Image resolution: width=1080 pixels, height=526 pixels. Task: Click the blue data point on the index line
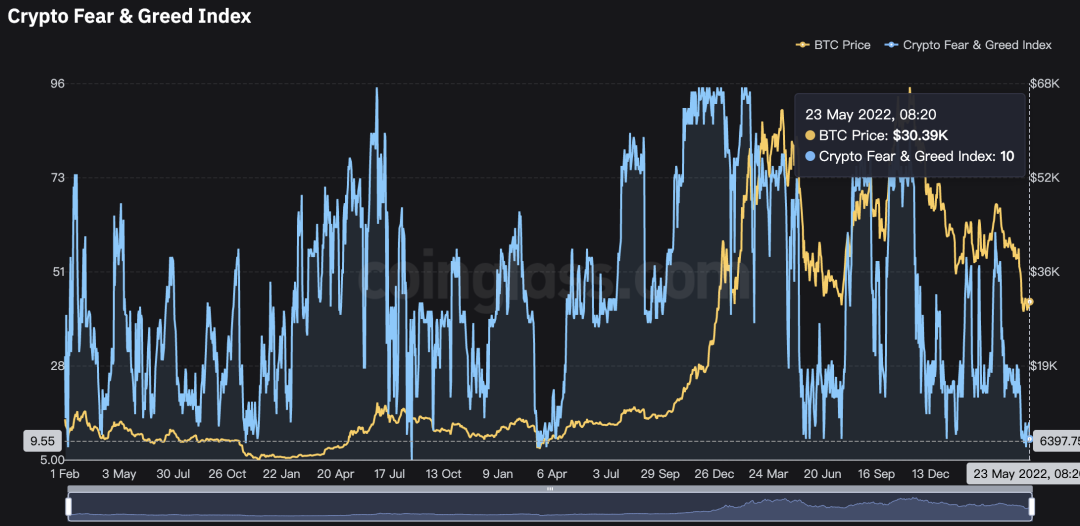tap(1030, 438)
